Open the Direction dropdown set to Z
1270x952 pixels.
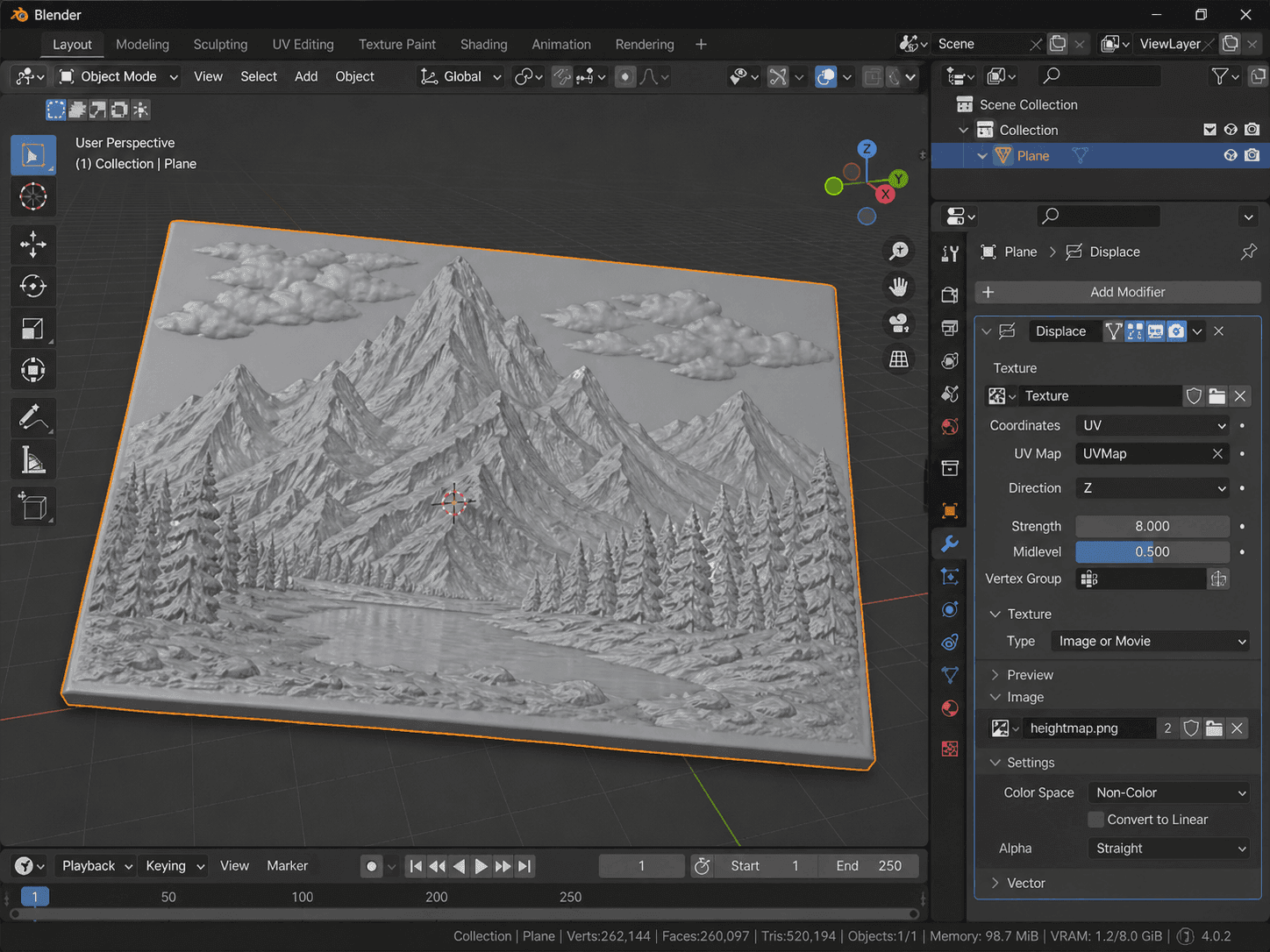(x=1152, y=487)
